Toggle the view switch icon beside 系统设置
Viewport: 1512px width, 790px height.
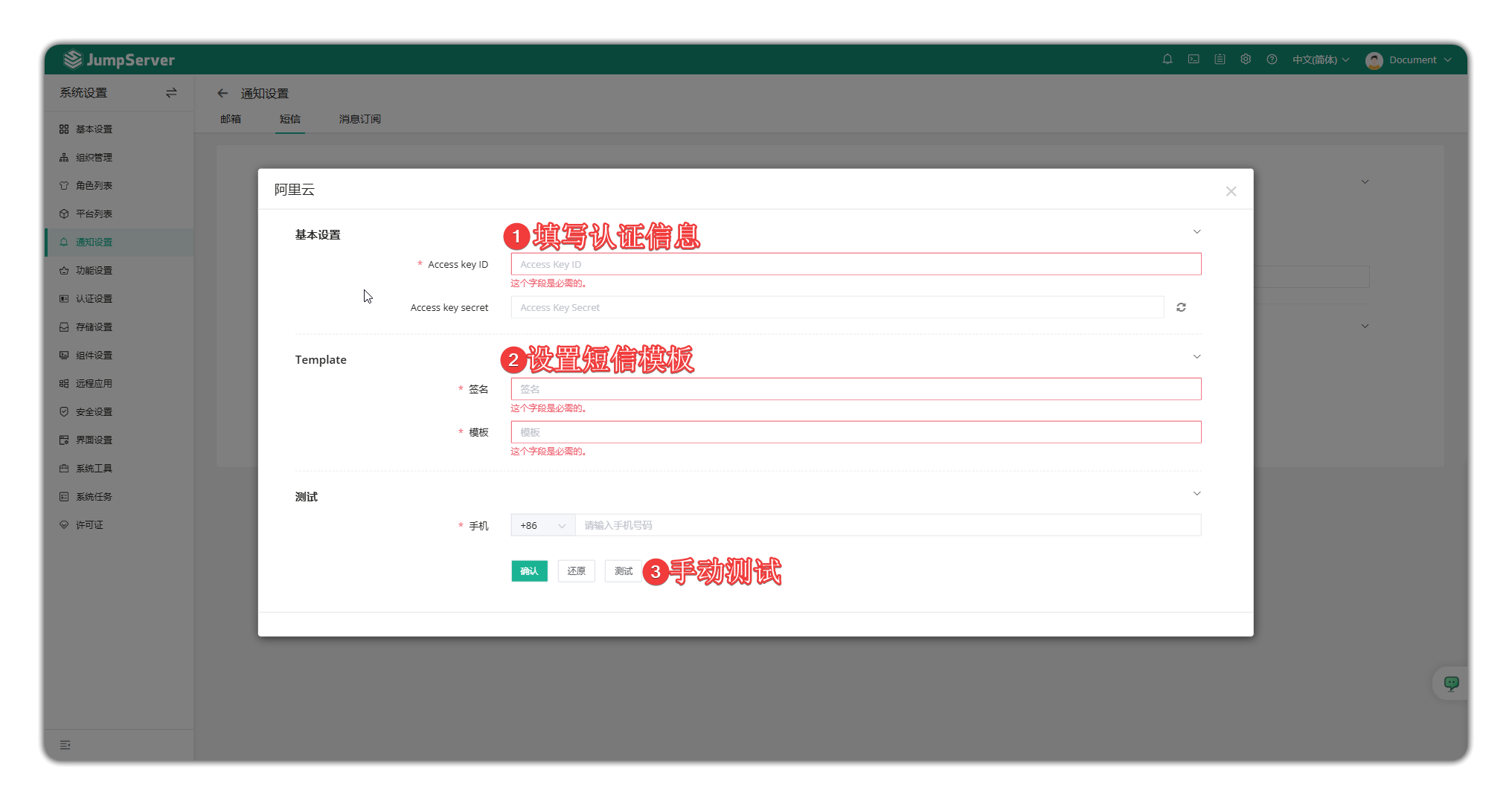pos(171,93)
